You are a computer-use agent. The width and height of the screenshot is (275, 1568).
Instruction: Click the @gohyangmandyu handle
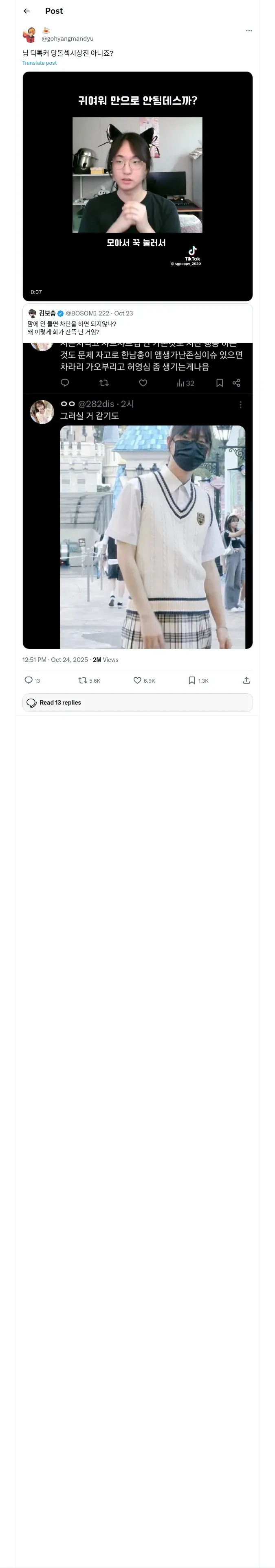click(x=67, y=38)
